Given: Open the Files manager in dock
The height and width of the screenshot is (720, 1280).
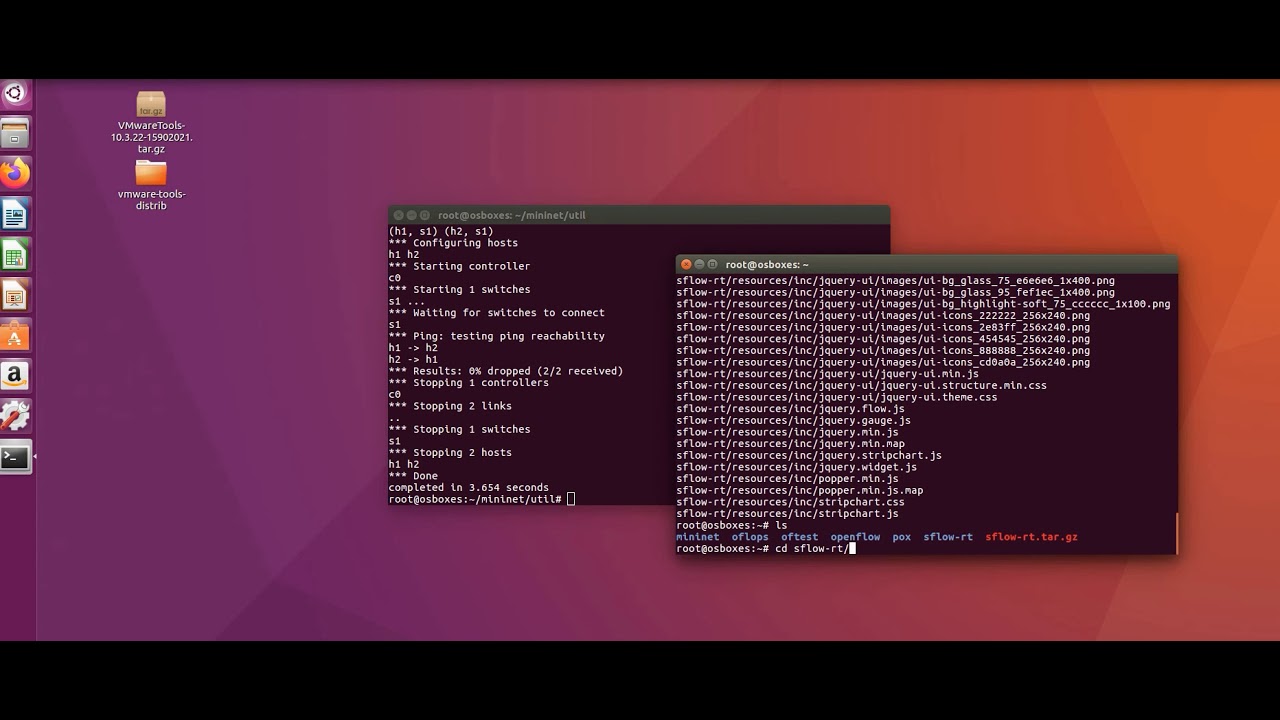Looking at the screenshot, I should click(x=15, y=133).
